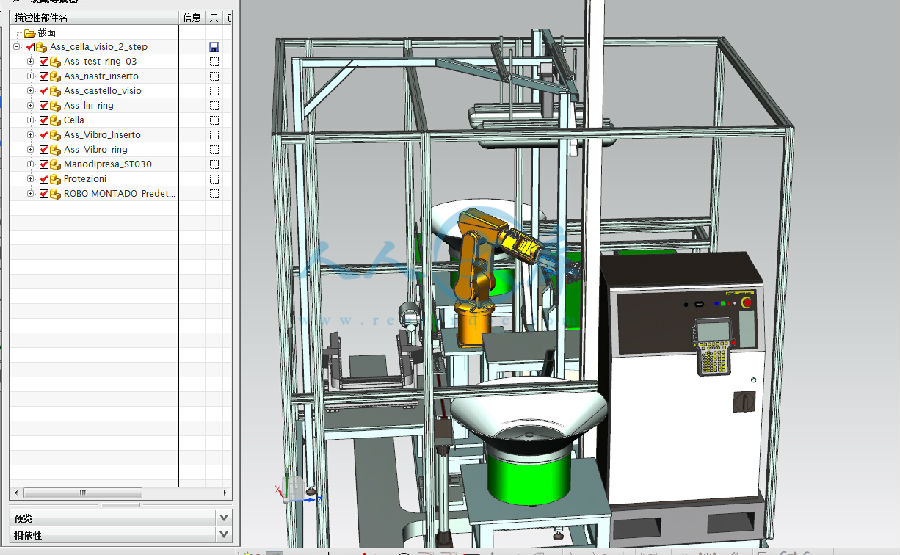900x555 pixels.
Task: Open the dependencies panel section header
Action: pos(110,535)
